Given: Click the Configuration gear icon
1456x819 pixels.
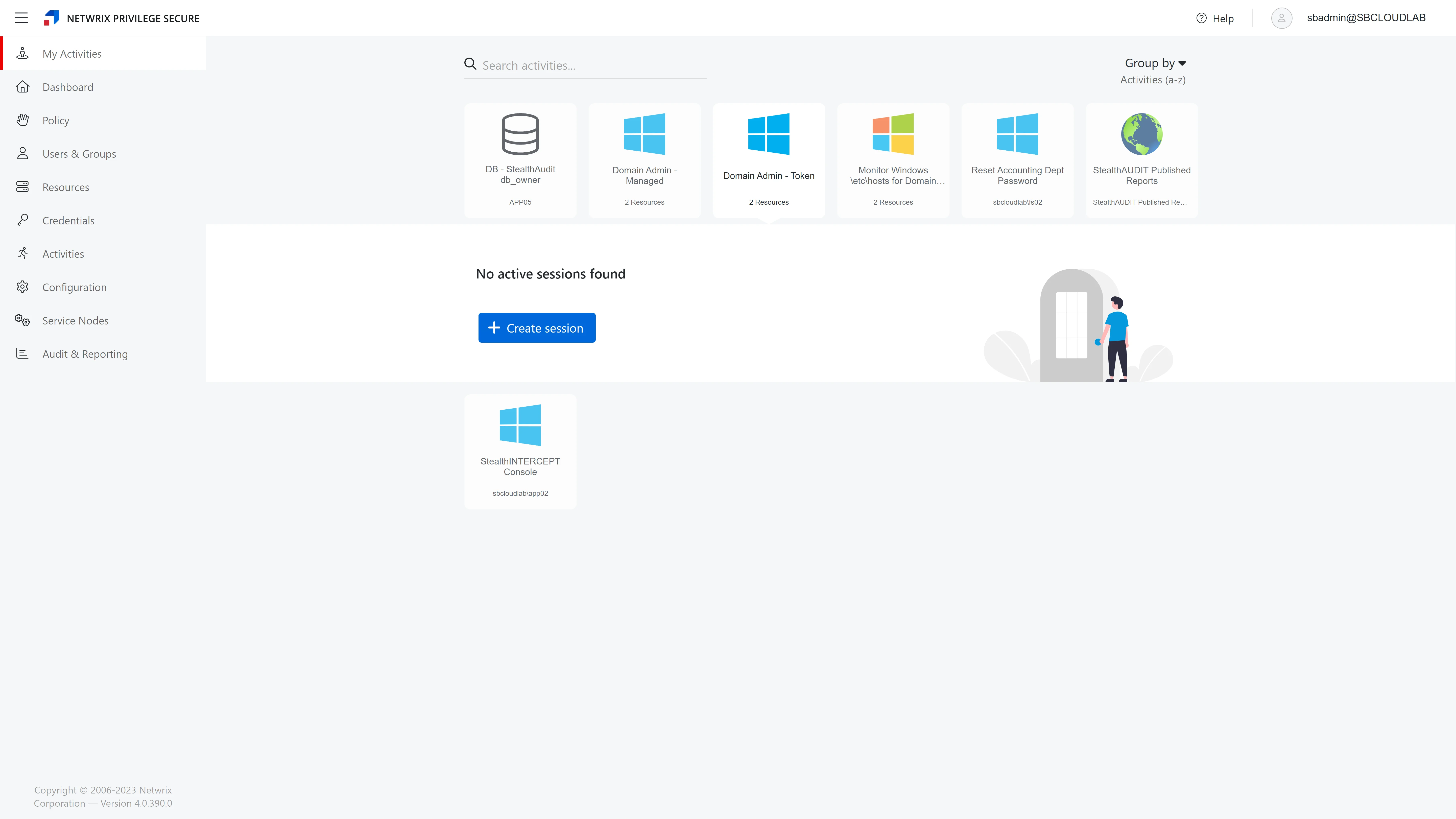Looking at the screenshot, I should pyautogui.click(x=22, y=287).
